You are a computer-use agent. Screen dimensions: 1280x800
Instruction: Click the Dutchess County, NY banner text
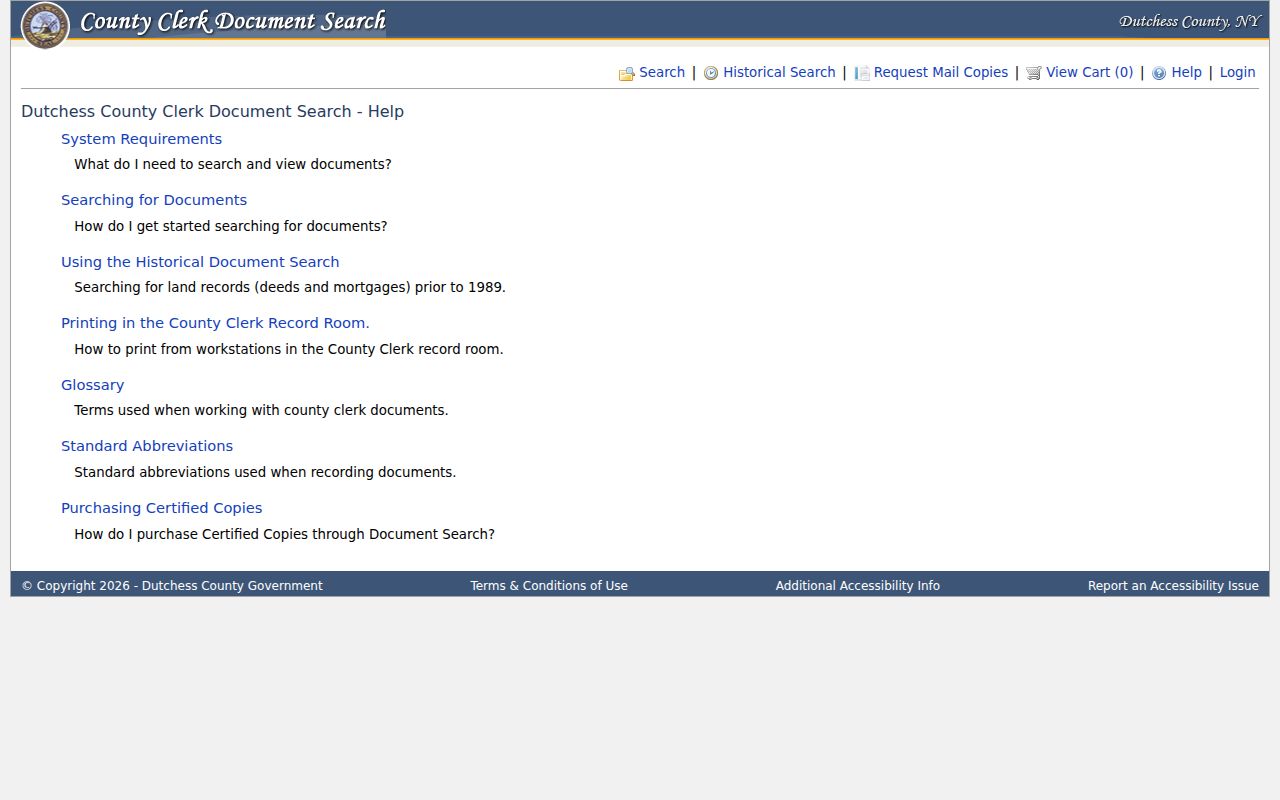1190,21
